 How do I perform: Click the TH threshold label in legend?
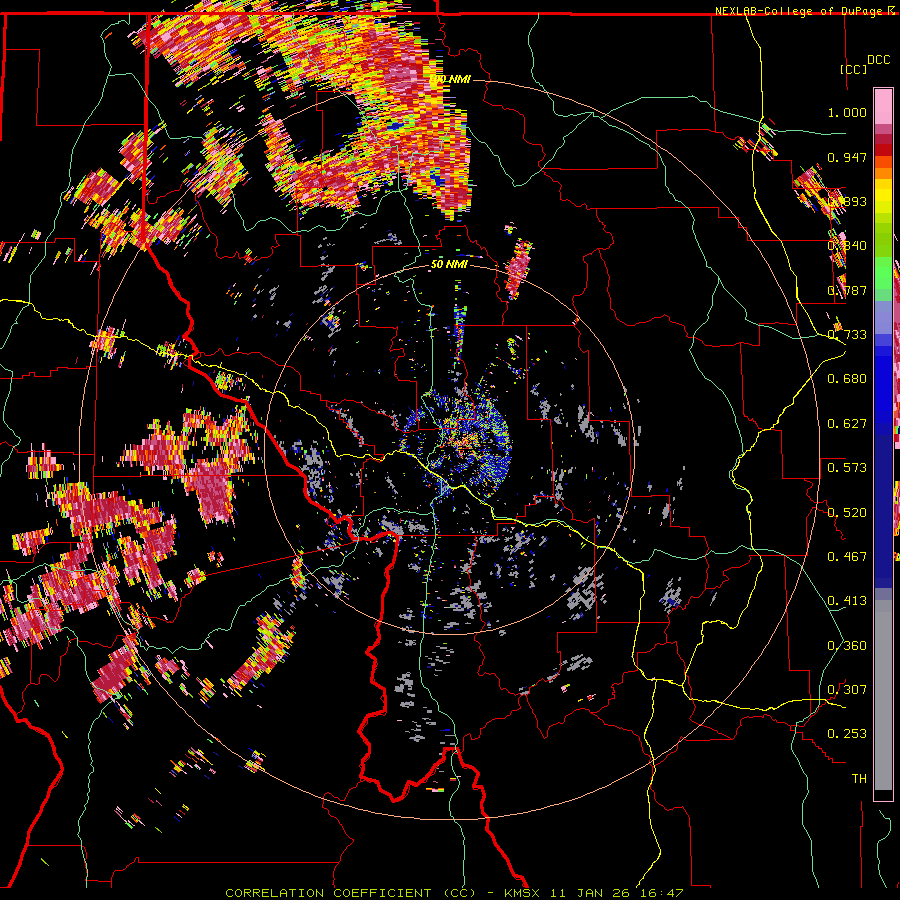click(859, 779)
